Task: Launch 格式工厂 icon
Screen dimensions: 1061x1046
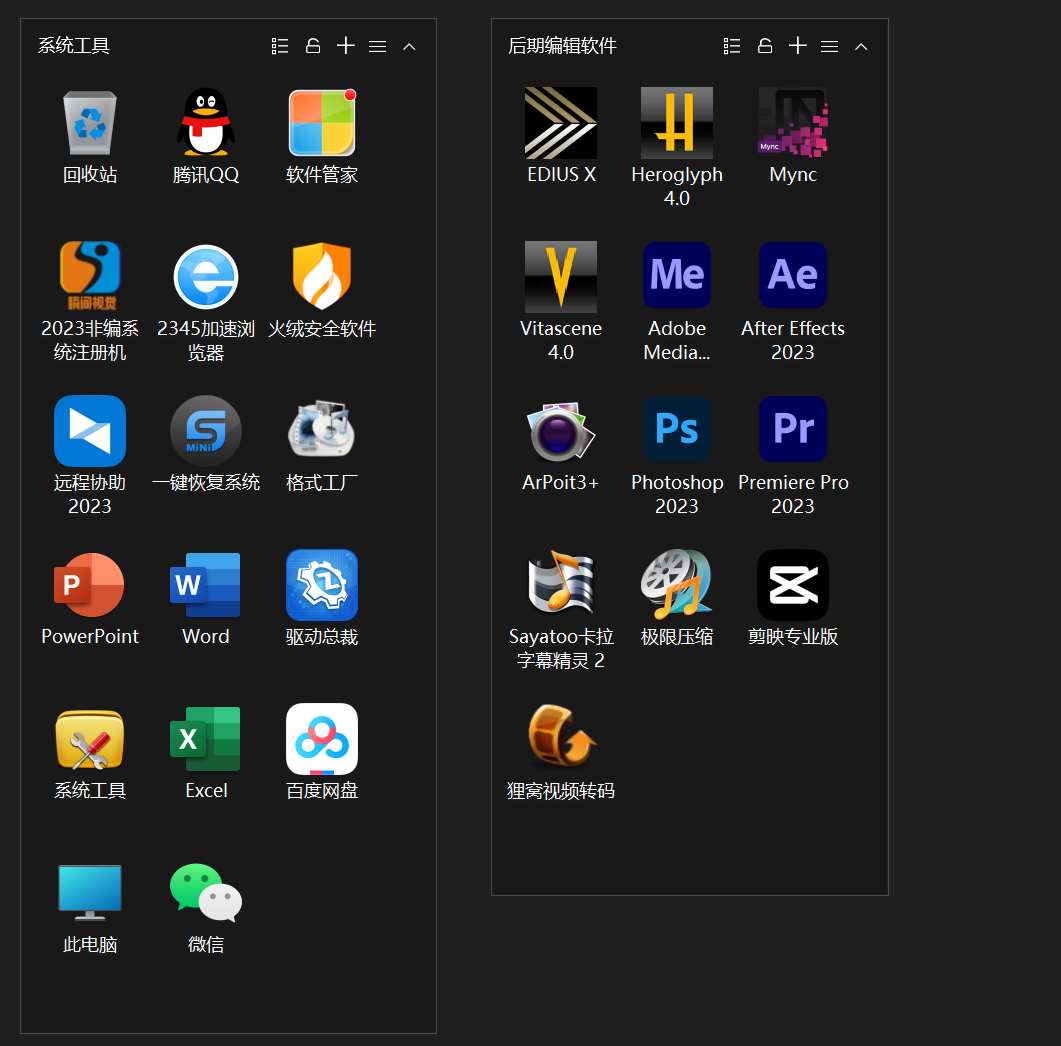Action: (x=322, y=430)
